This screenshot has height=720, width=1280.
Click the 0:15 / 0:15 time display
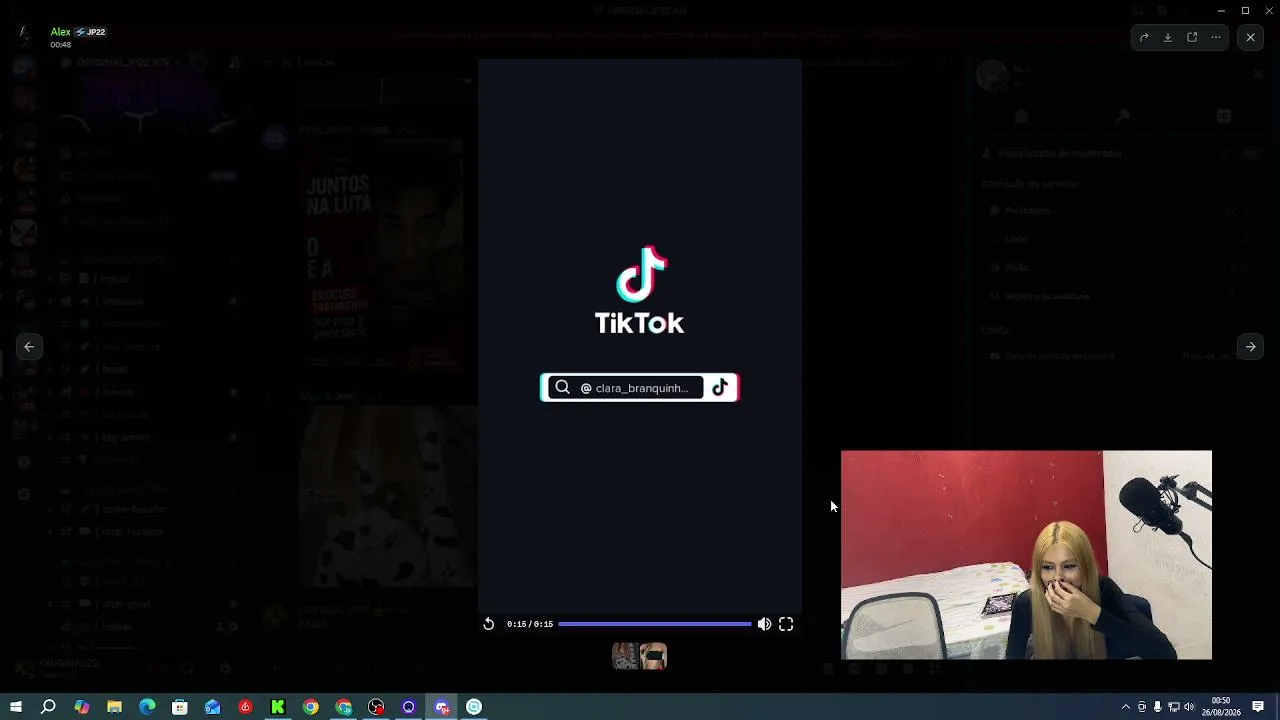(530, 624)
